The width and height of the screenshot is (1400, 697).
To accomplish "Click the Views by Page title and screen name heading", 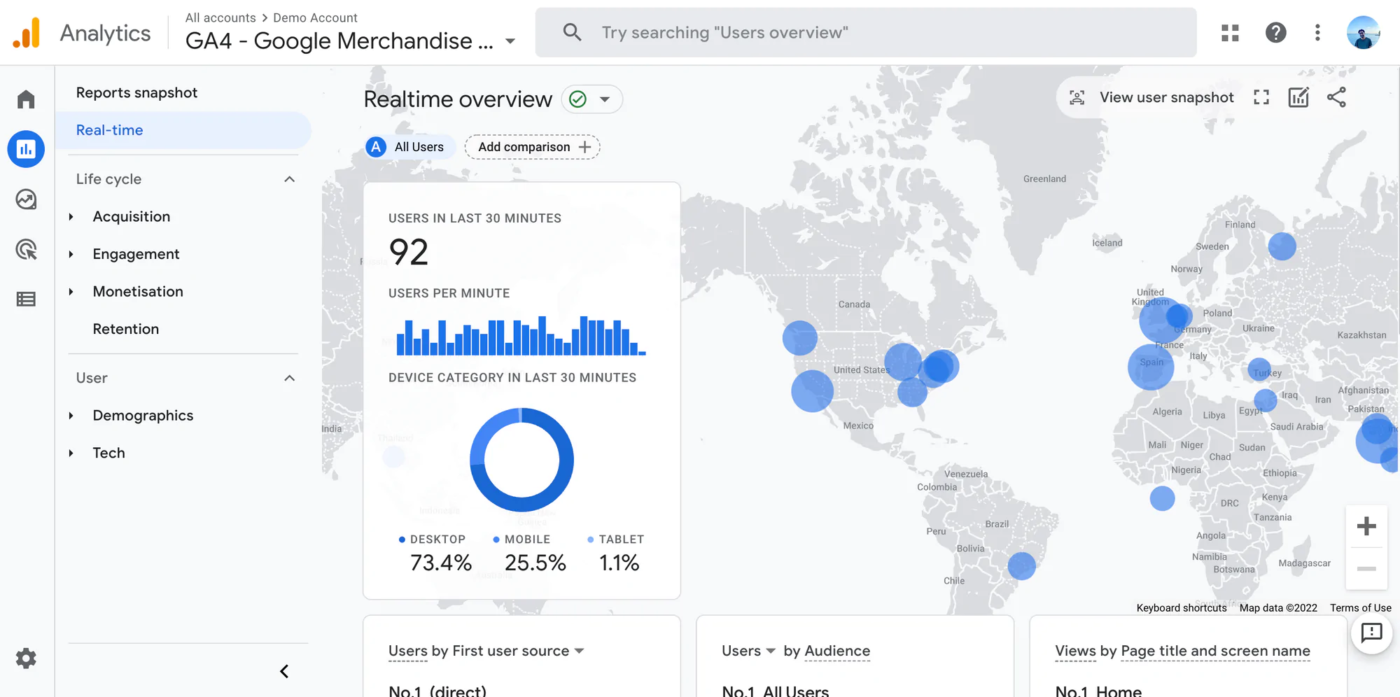I will tap(1182, 651).
